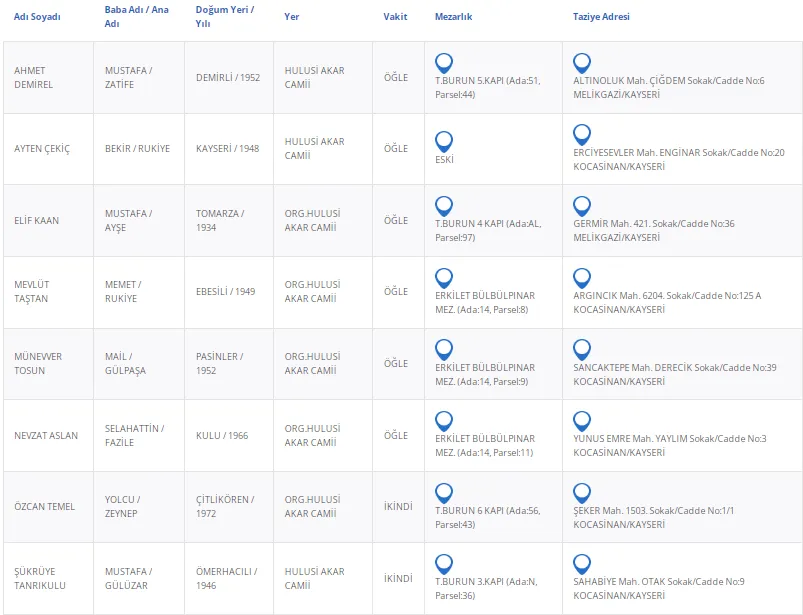The image size is (803, 615).
Task: Click cemetery map pin for Nevzat Aslan
Action: click(x=444, y=421)
